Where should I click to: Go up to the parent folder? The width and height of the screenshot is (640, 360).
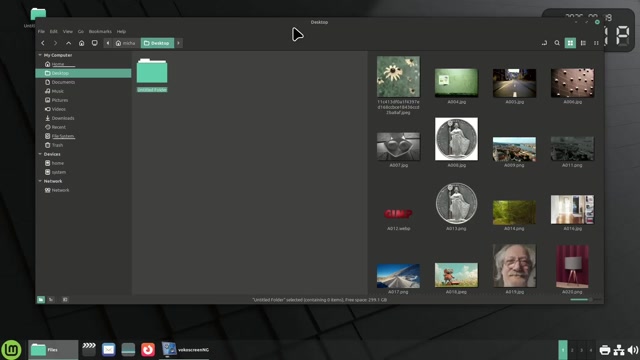(x=69, y=43)
